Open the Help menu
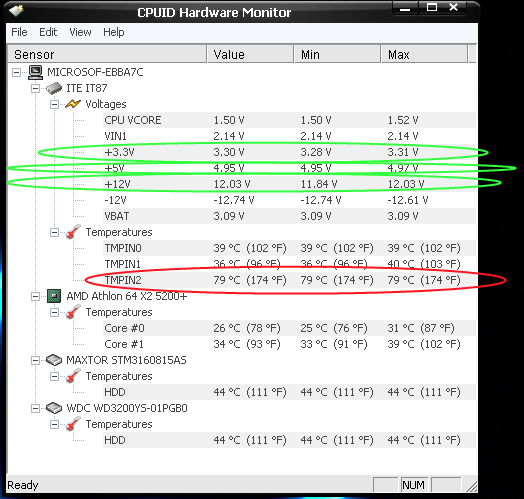Screen dimensions: 524x499 point(114,32)
